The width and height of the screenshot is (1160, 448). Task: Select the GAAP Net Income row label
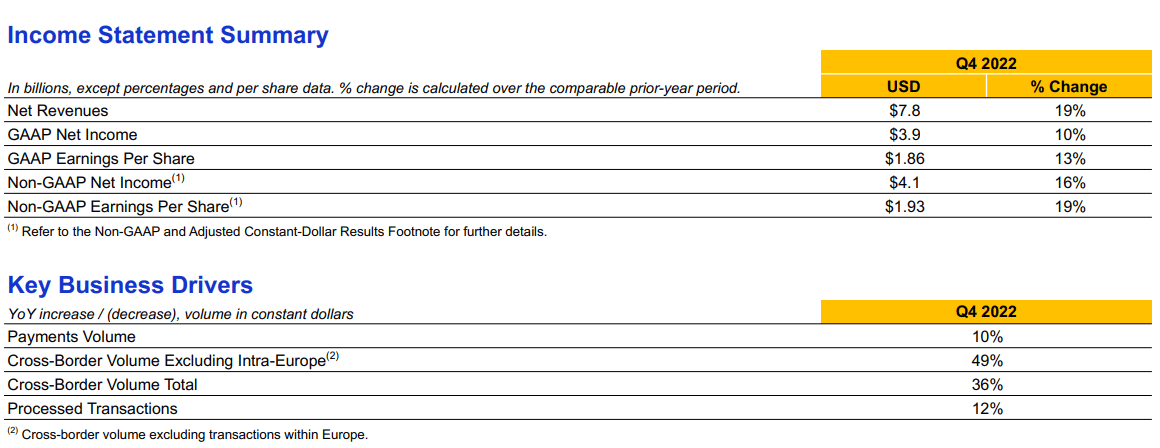click(72, 135)
